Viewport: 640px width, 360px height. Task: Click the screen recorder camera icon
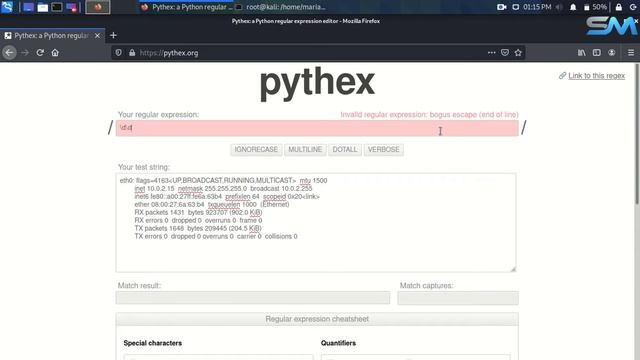tap(502, 7)
